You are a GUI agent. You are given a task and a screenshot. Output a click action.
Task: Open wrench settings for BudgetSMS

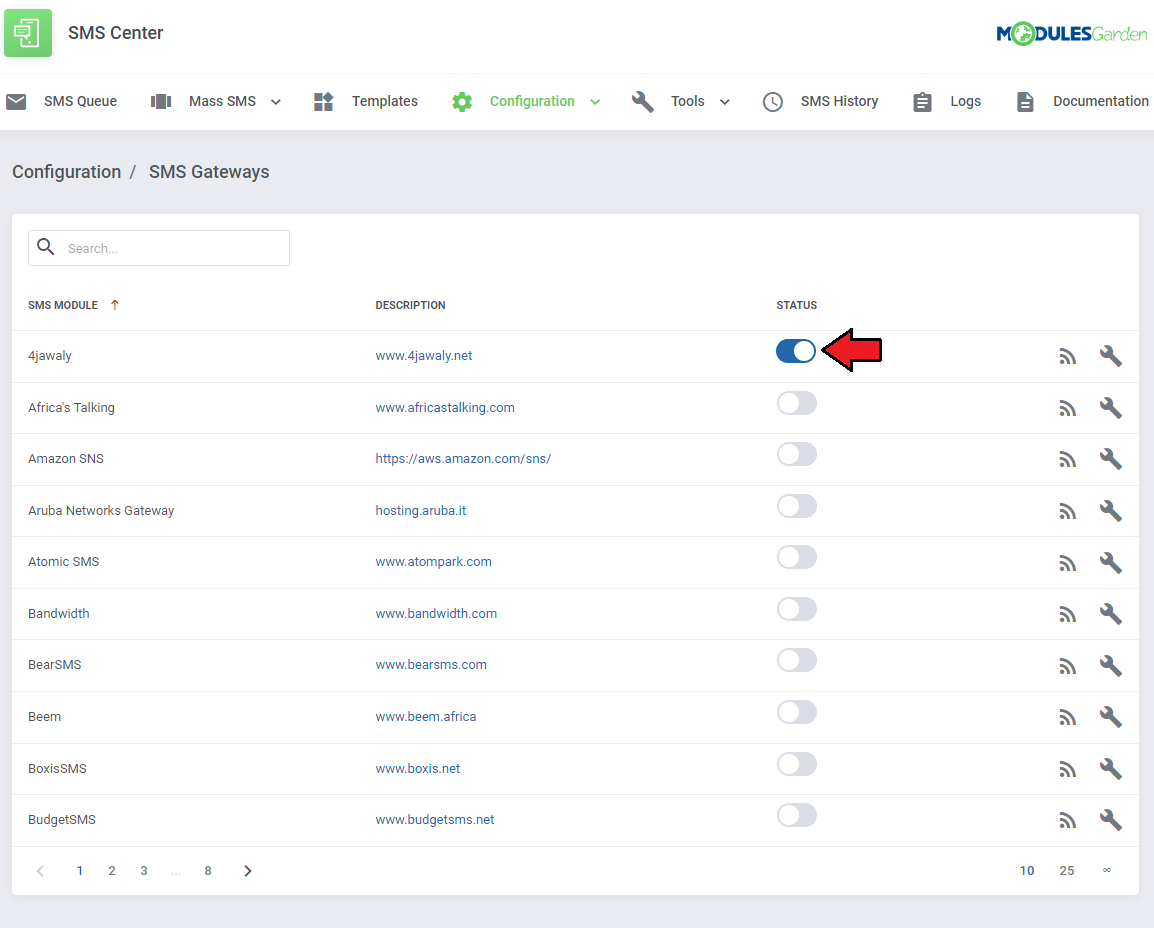pos(1111,820)
